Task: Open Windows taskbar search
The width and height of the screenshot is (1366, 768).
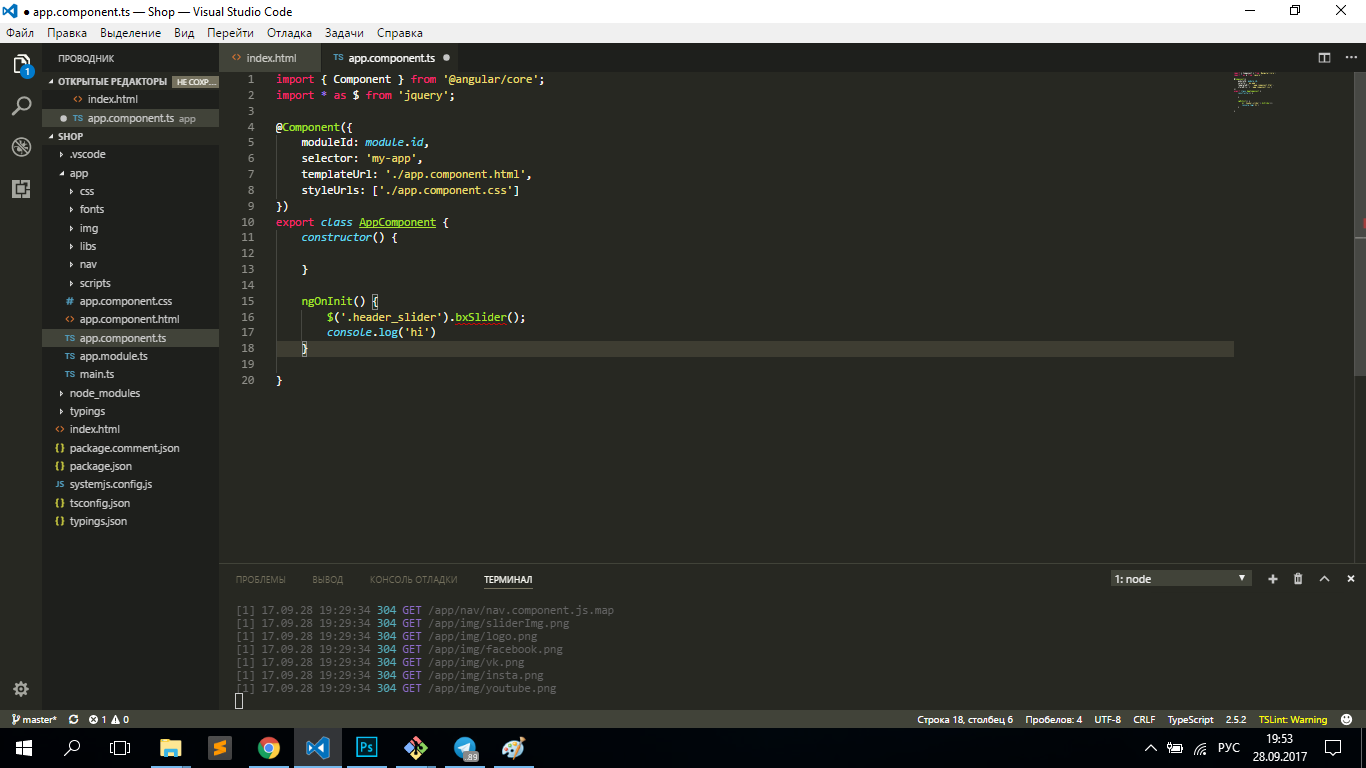Action: [72, 748]
